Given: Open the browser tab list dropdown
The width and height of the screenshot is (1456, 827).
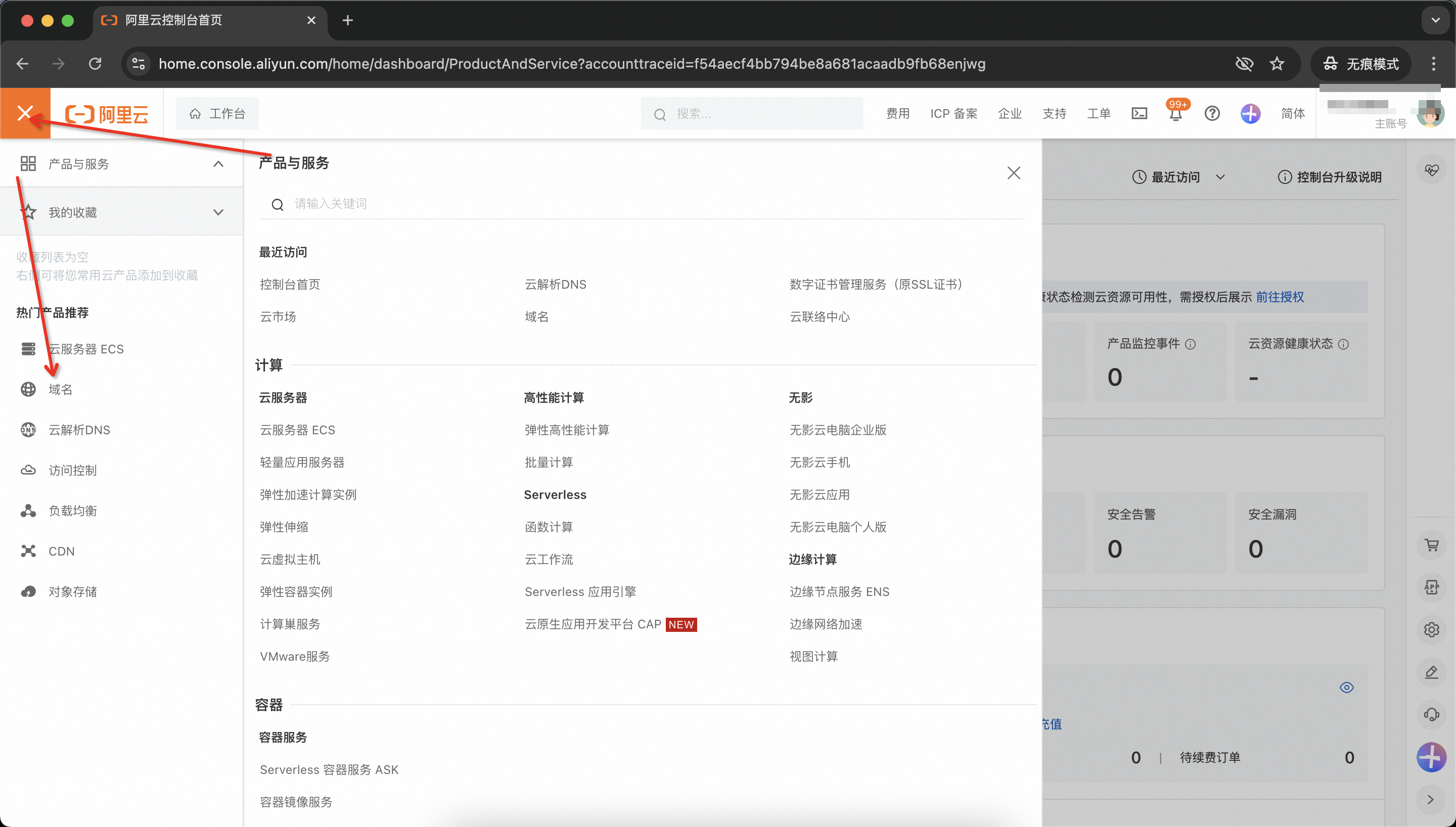Looking at the screenshot, I should click(1435, 20).
